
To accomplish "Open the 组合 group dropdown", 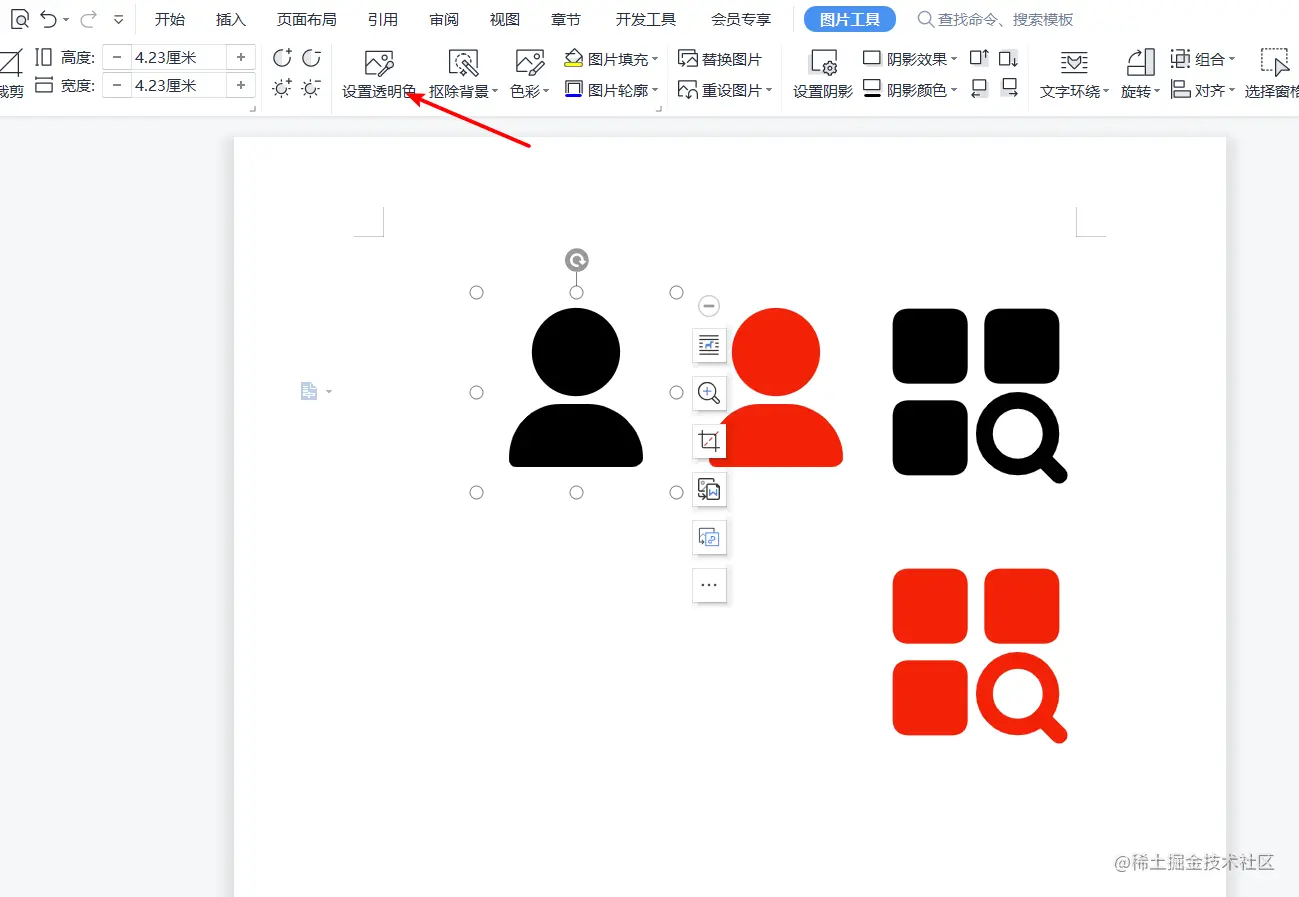I will pyautogui.click(x=1203, y=59).
